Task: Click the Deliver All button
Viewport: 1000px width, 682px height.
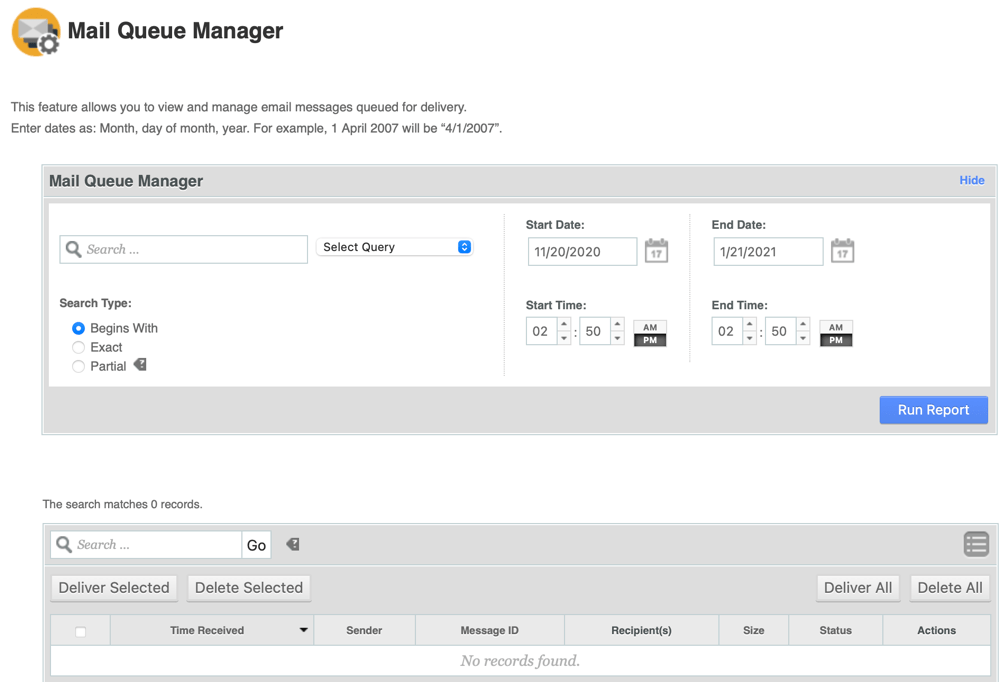Action: [857, 588]
